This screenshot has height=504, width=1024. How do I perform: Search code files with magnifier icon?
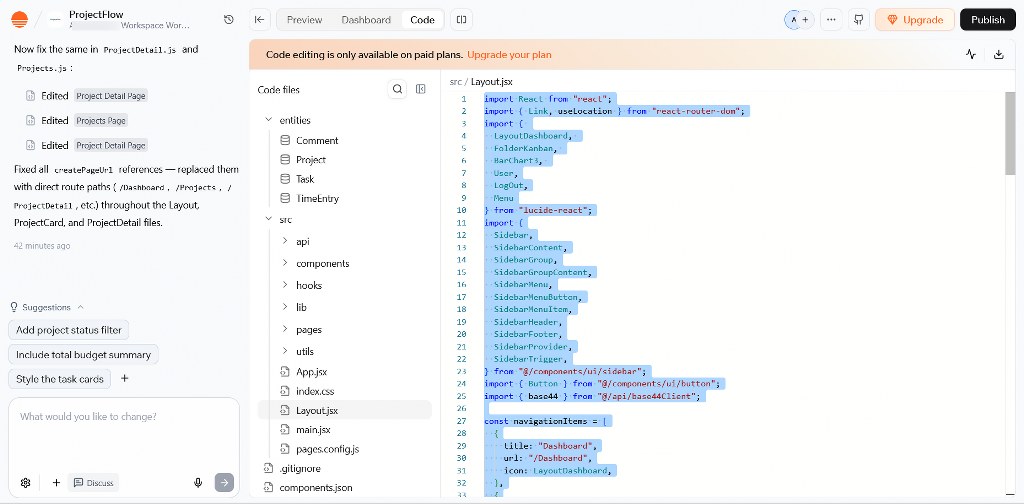(397, 89)
